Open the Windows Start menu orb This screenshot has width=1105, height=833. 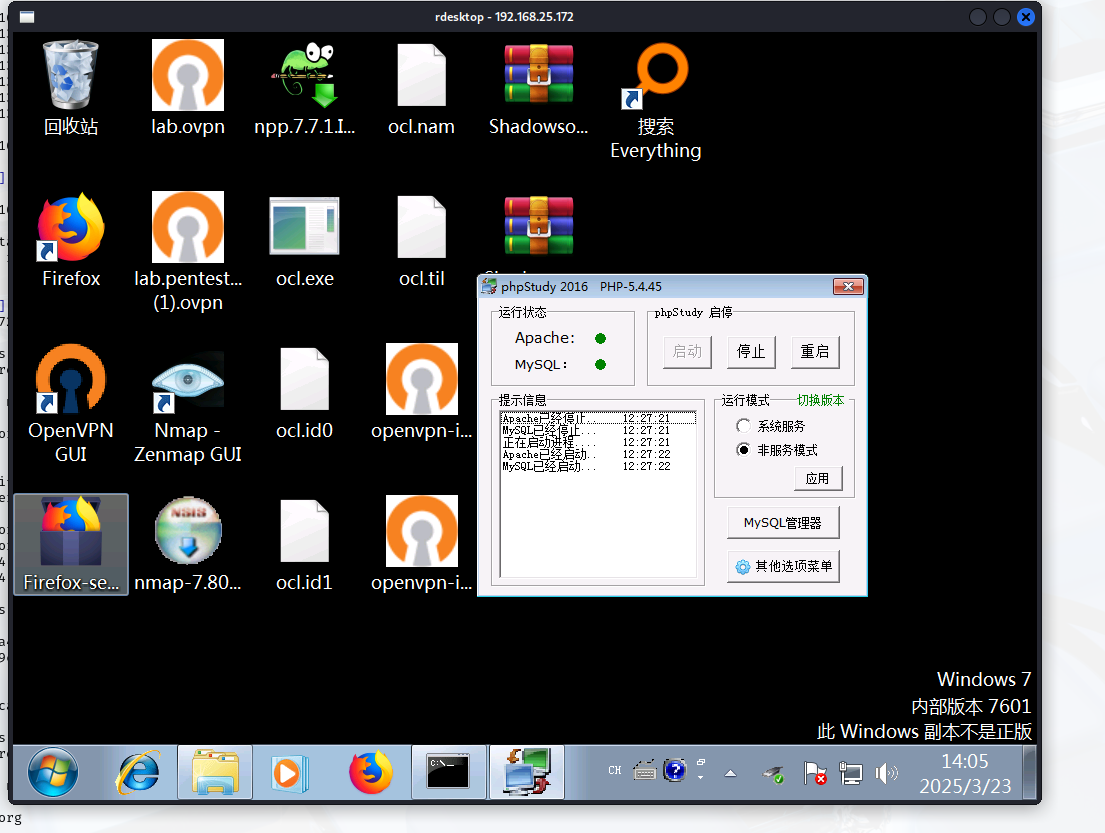[x=53, y=772]
